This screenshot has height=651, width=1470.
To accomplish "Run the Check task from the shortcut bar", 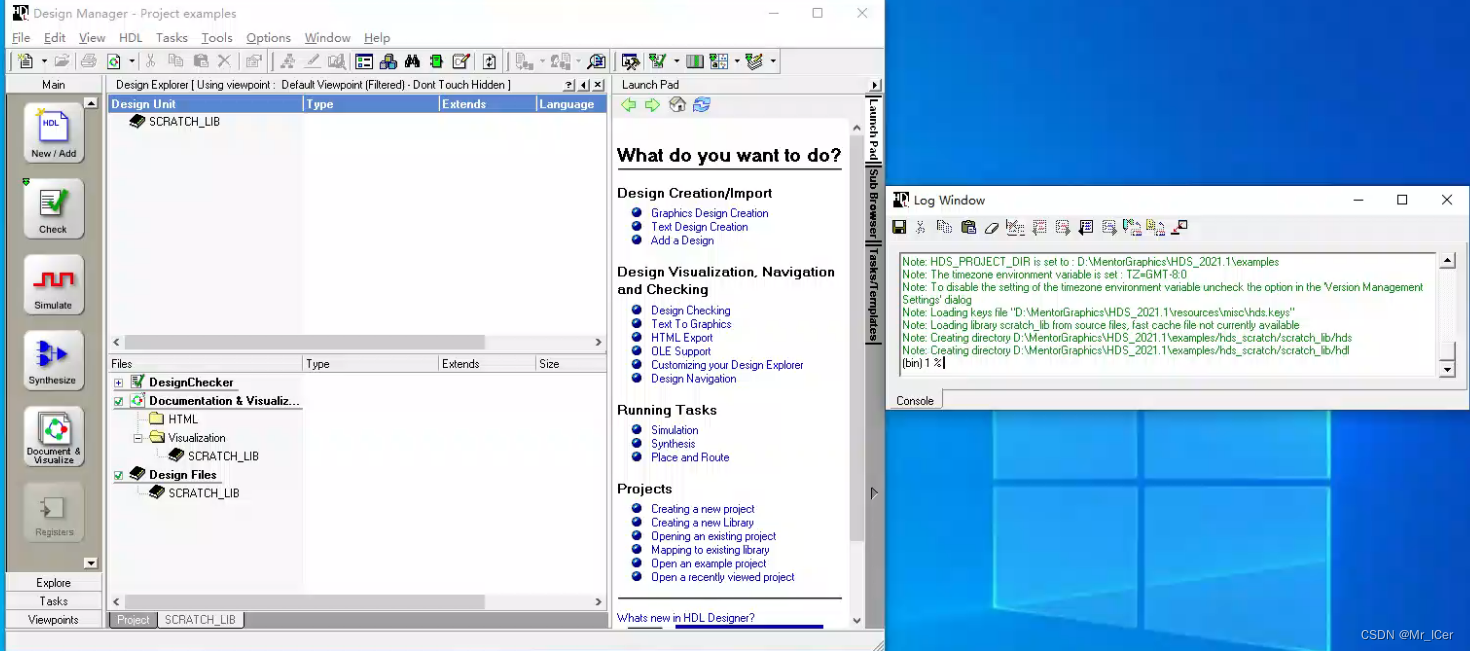I will tap(54, 208).
